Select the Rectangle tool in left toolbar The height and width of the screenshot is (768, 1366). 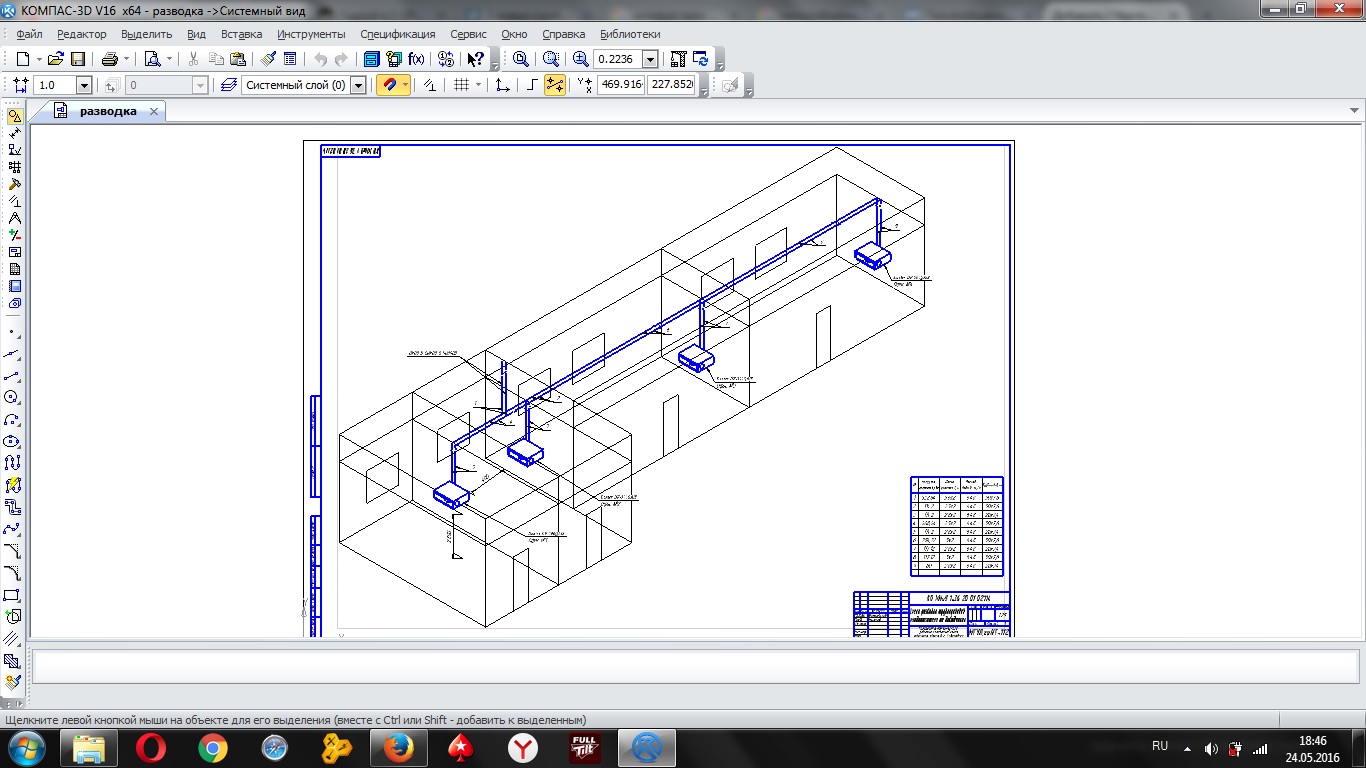[x=13, y=594]
